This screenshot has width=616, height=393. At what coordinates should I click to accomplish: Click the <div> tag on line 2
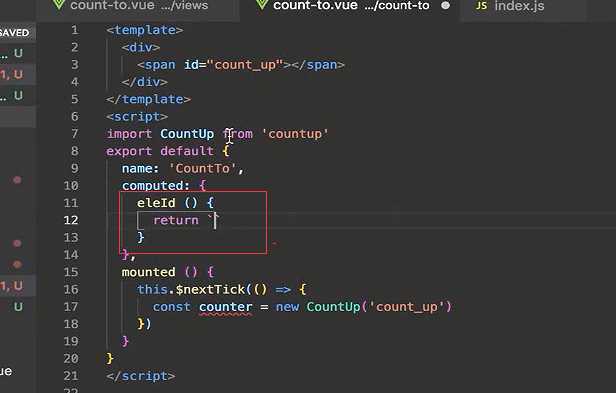pyautogui.click(x=141, y=47)
